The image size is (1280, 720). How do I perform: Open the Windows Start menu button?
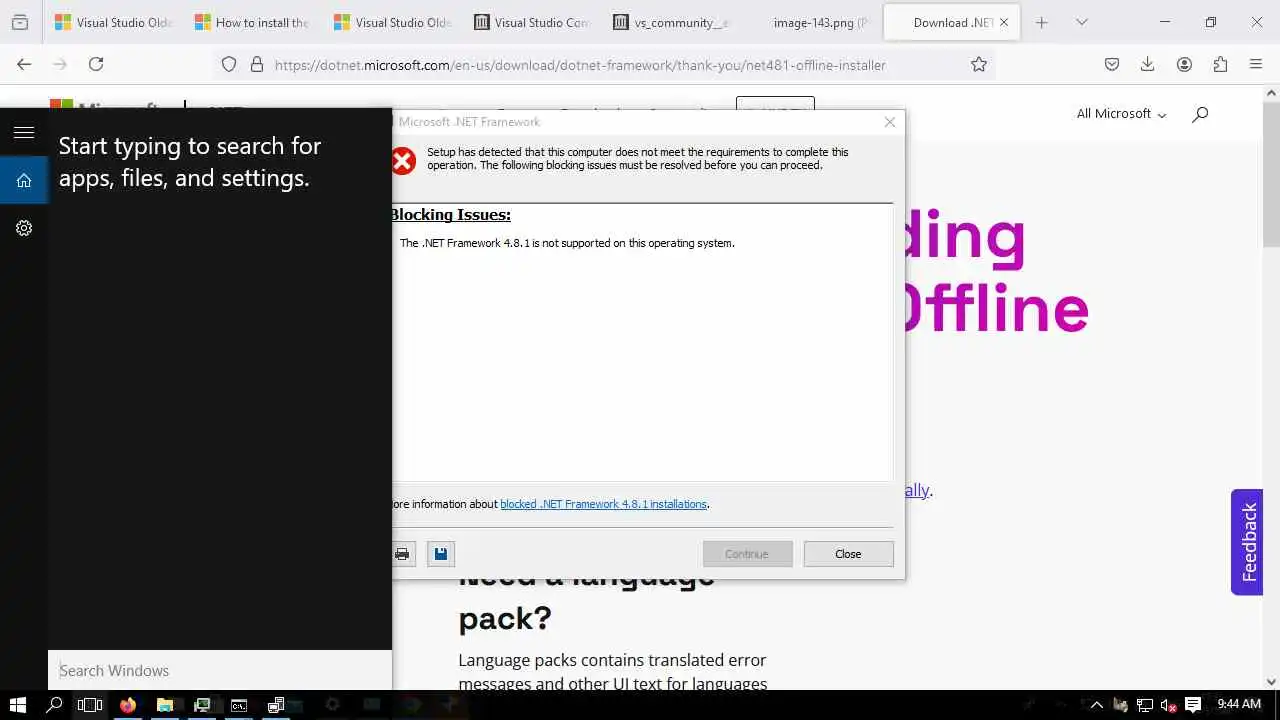17,705
